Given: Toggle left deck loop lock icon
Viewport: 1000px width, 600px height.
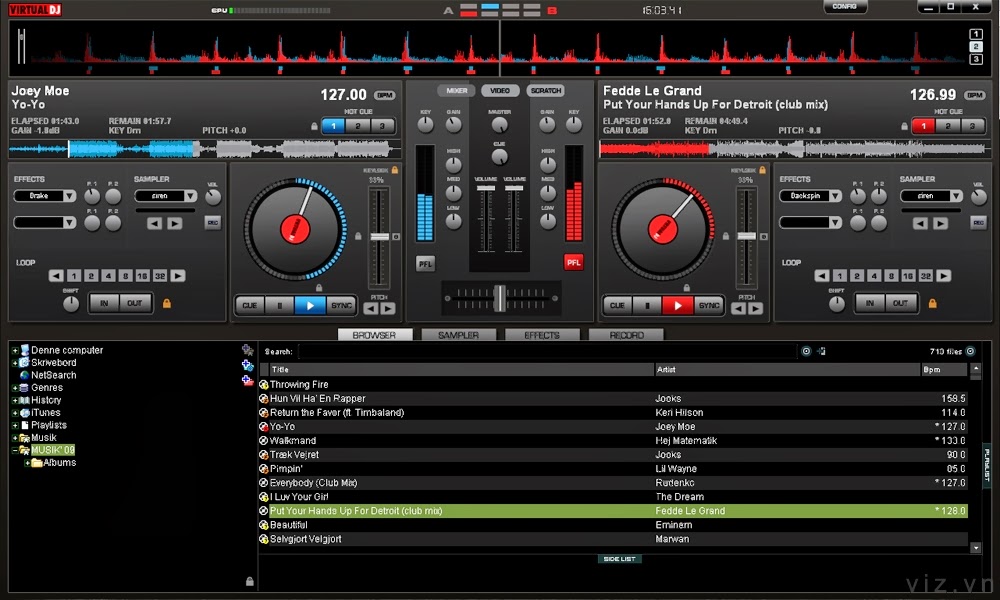Looking at the screenshot, I should [167, 304].
